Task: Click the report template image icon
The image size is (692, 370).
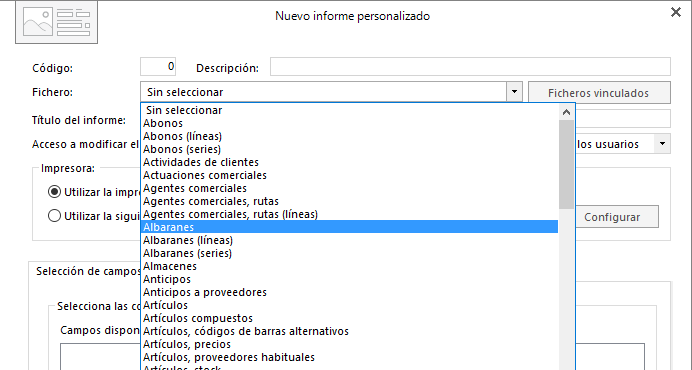Action: pos(56,22)
